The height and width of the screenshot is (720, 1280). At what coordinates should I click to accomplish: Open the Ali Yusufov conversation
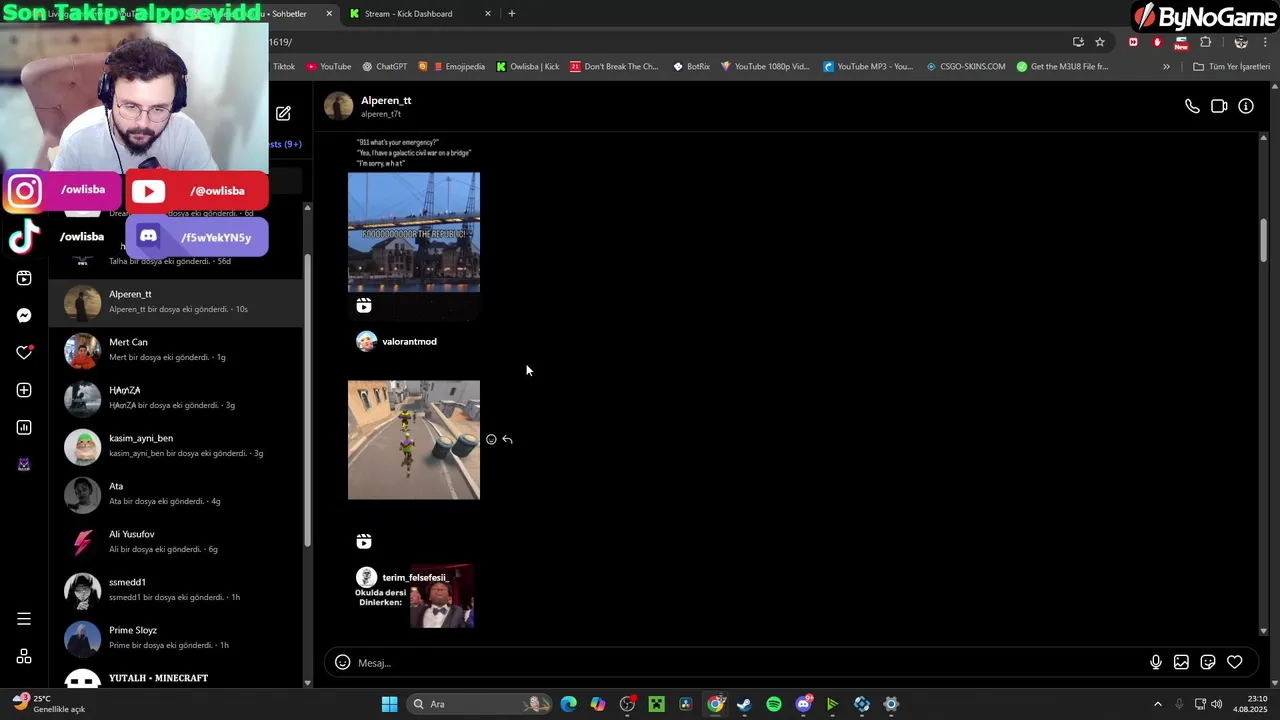pos(175,542)
